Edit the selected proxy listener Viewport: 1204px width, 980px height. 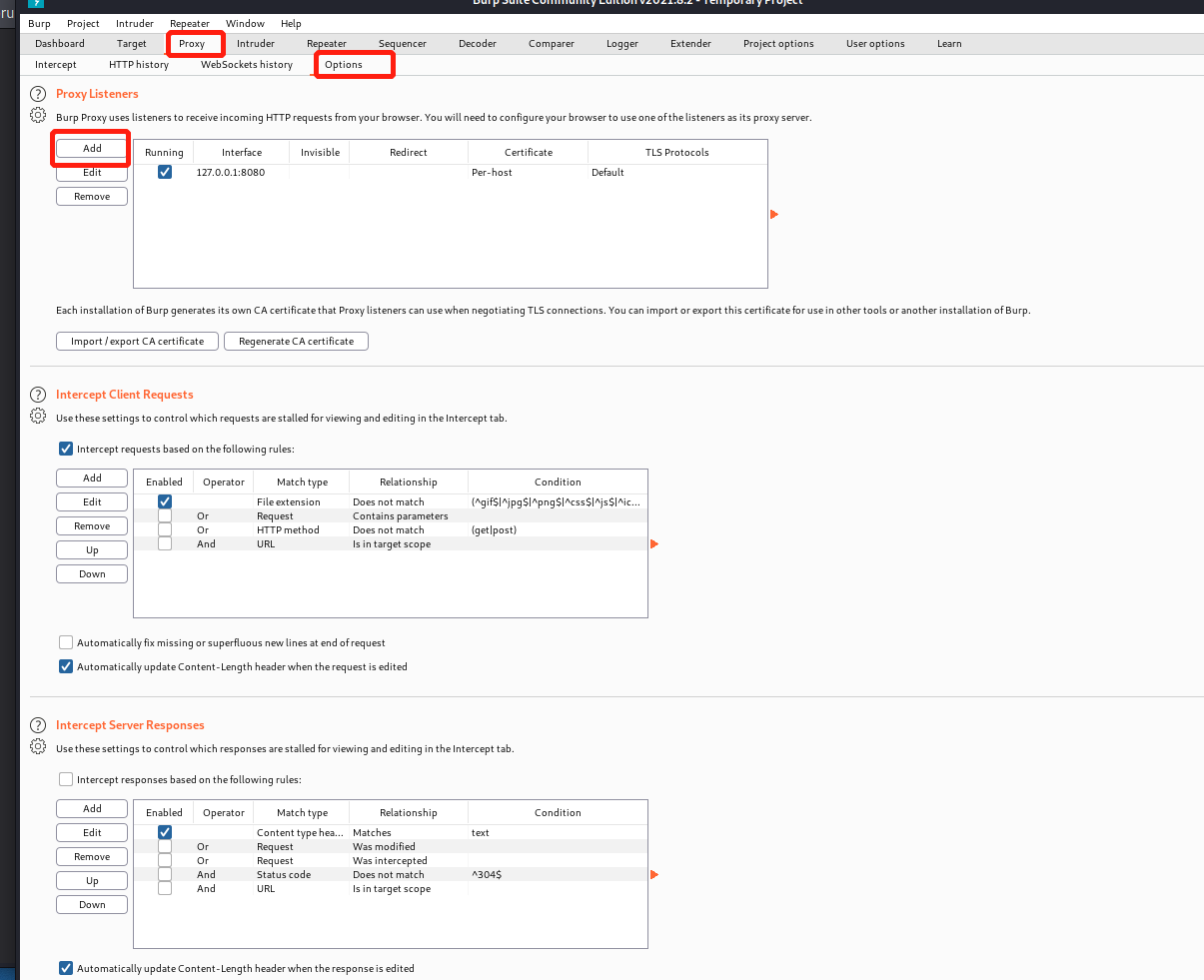92,172
